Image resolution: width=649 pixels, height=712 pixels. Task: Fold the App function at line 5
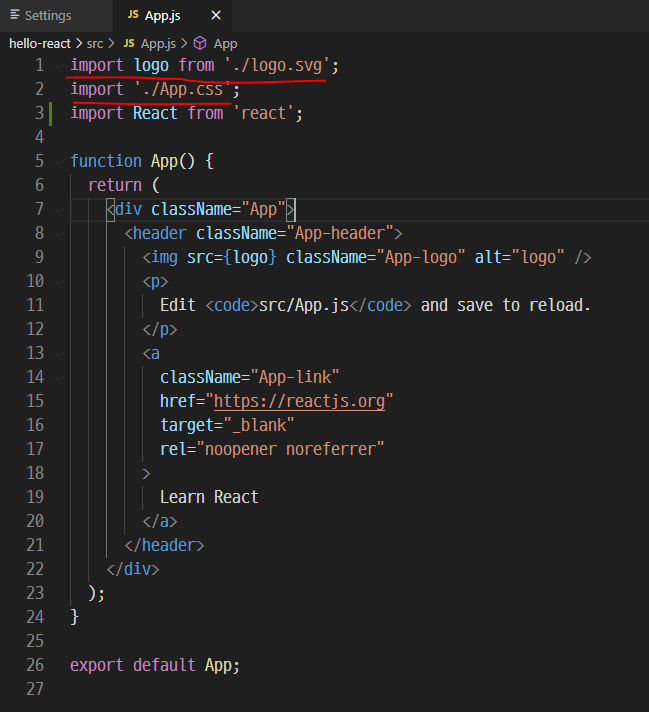point(59,161)
